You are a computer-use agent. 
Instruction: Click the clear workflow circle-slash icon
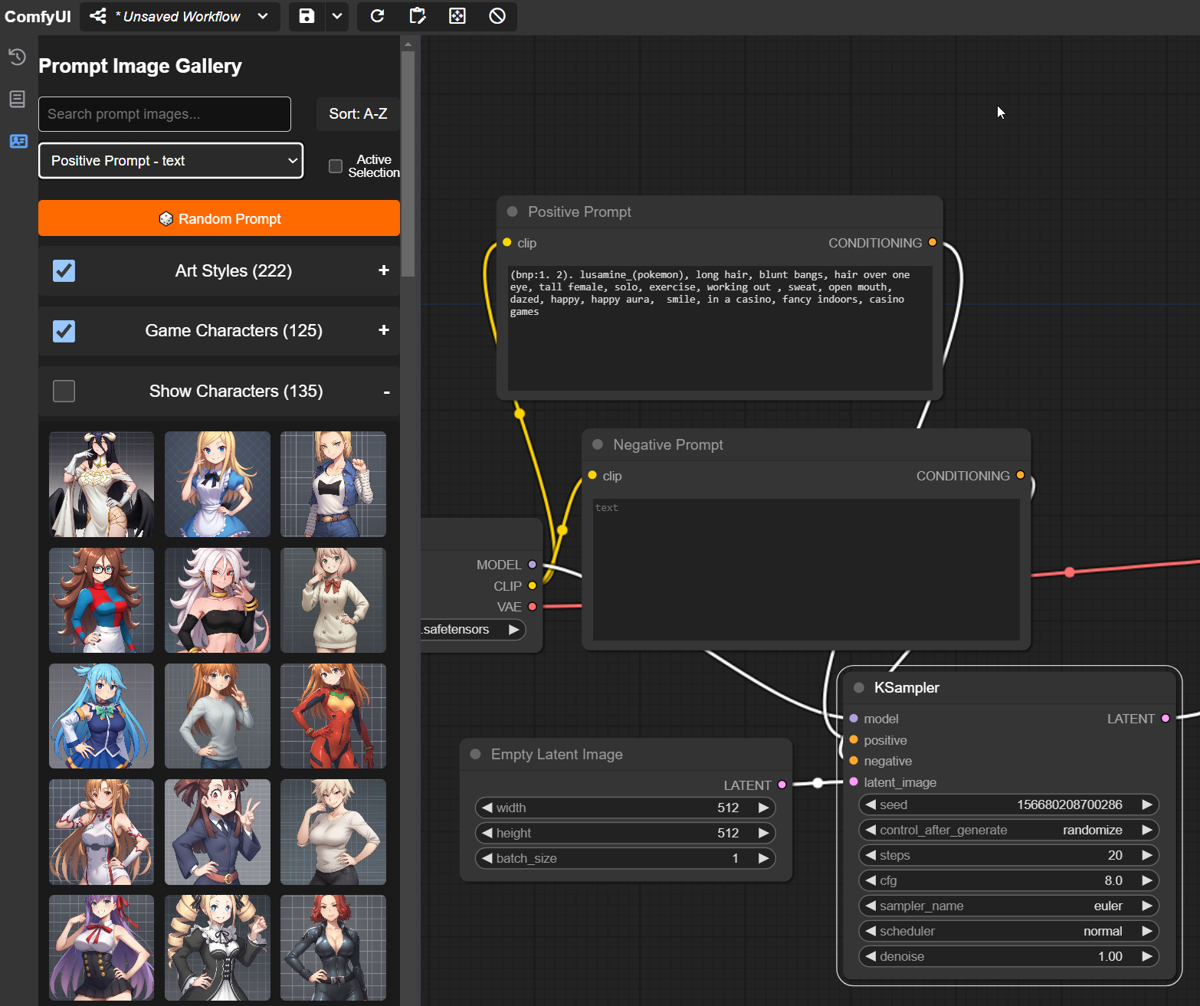click(x=497, y=16)
